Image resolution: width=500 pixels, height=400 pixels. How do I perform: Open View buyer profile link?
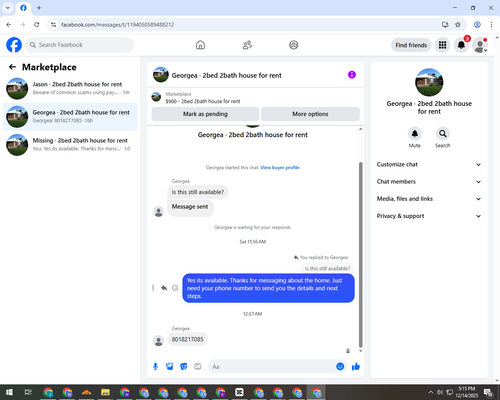click(x=280, y=168)
